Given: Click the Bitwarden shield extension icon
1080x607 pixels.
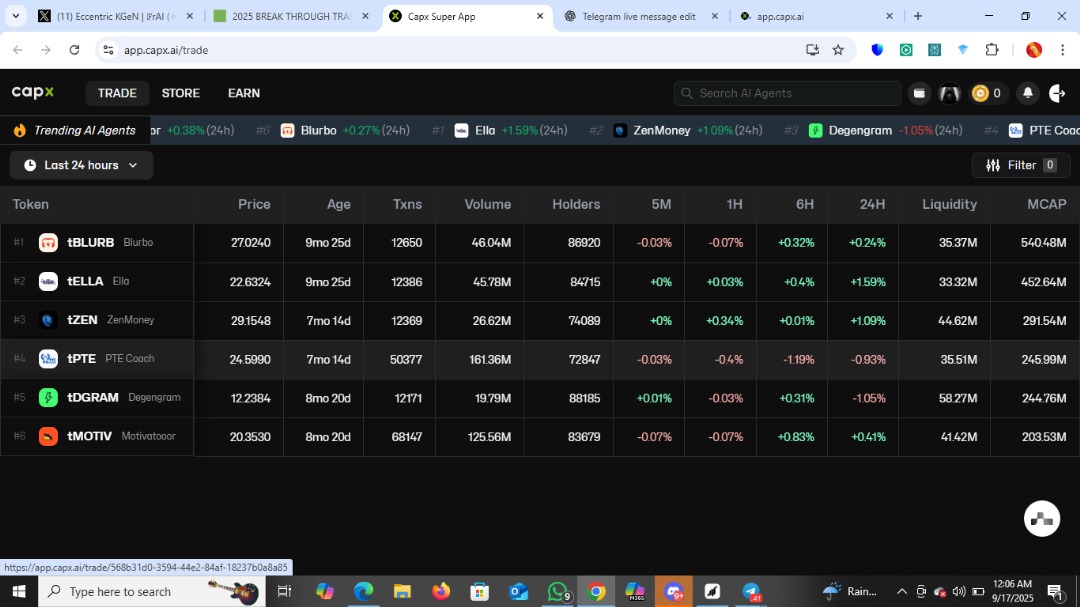Looking at the screenshot, I should [x=877, y=50].
